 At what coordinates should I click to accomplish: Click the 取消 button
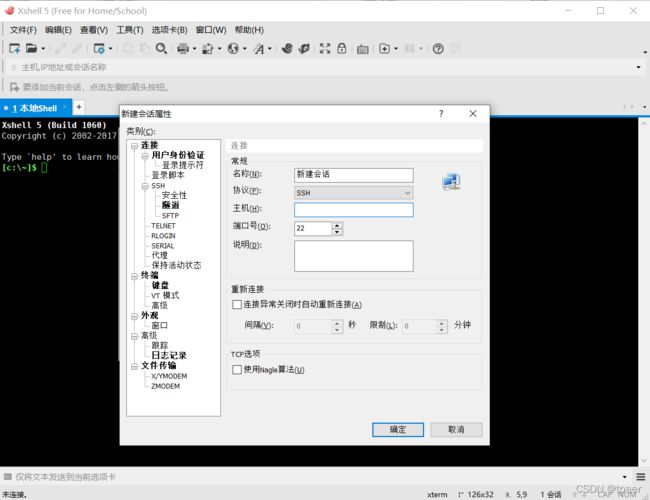coord(456,430)
